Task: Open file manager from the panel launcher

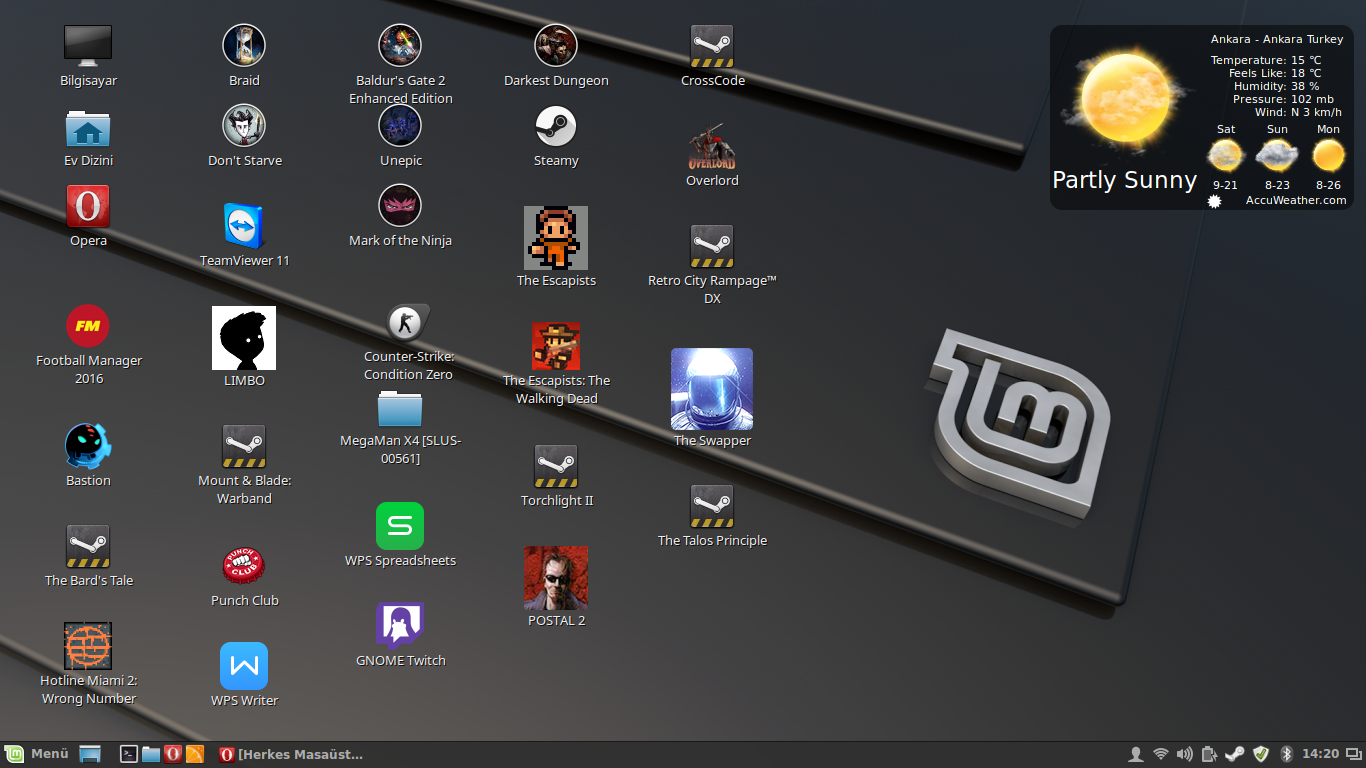Action: pos(151,754)
